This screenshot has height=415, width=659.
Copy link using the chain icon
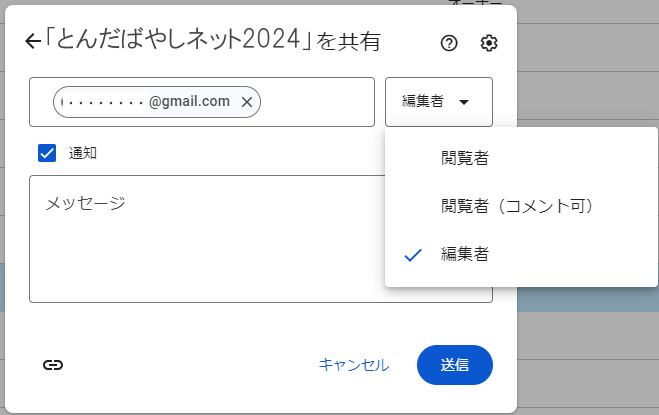(x=54, y=365)
